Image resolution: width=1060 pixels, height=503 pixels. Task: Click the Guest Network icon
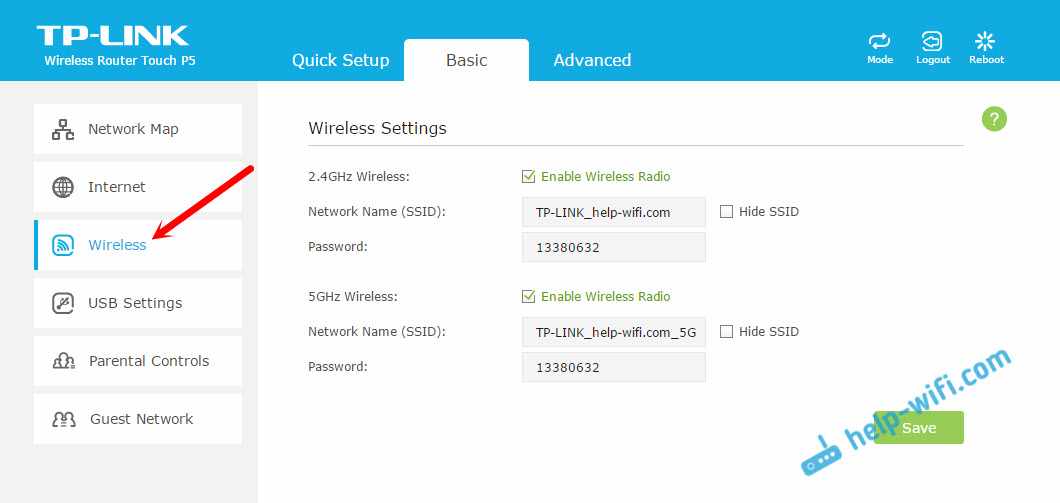[64, 419]
